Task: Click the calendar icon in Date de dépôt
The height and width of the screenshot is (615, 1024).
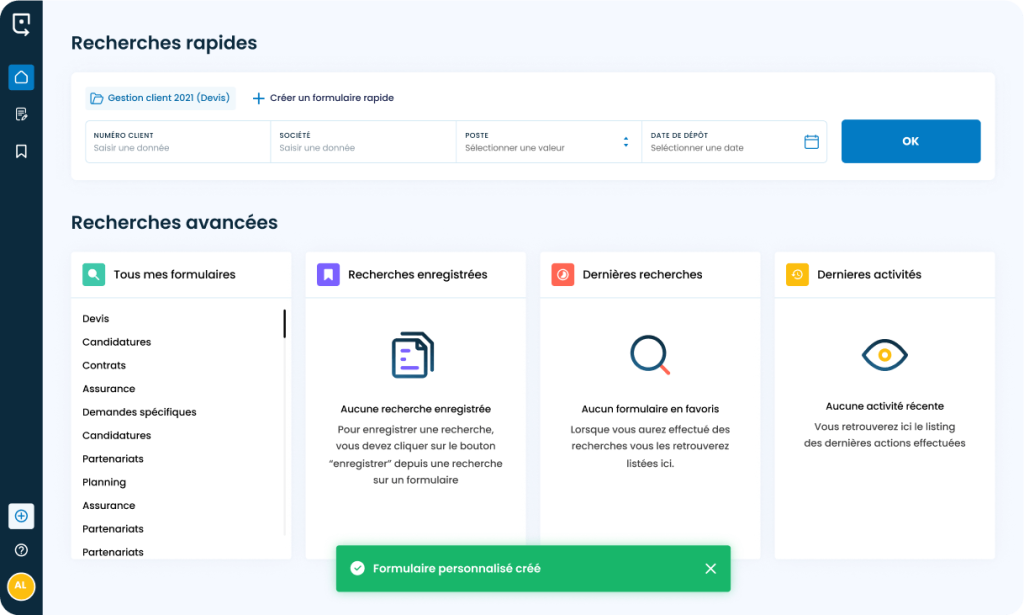Action: (x=812, y=141)
